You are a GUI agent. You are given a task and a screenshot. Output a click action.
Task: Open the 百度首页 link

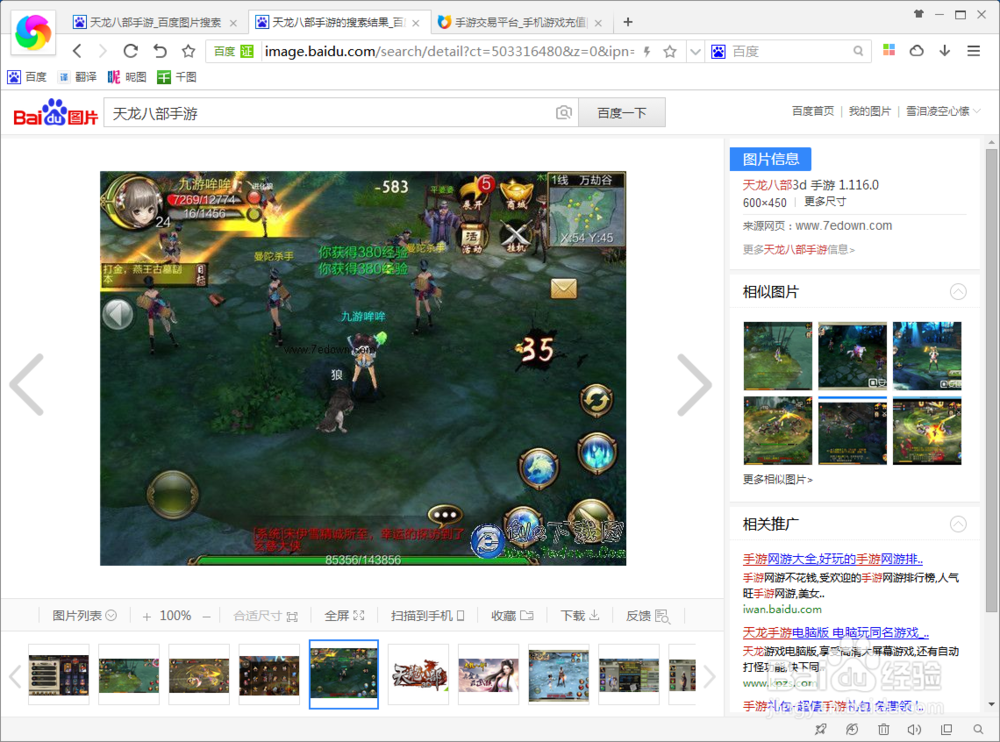(x=812, y=111)
